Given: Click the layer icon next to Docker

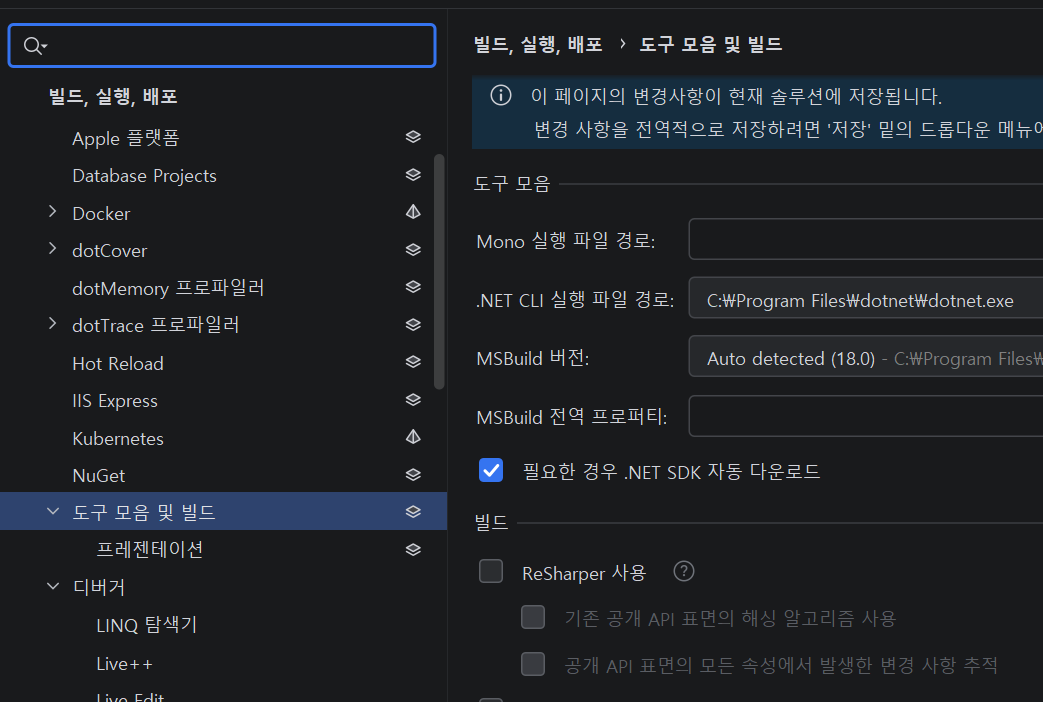Looking at the screenshot, I should click(x=413, y=213).
